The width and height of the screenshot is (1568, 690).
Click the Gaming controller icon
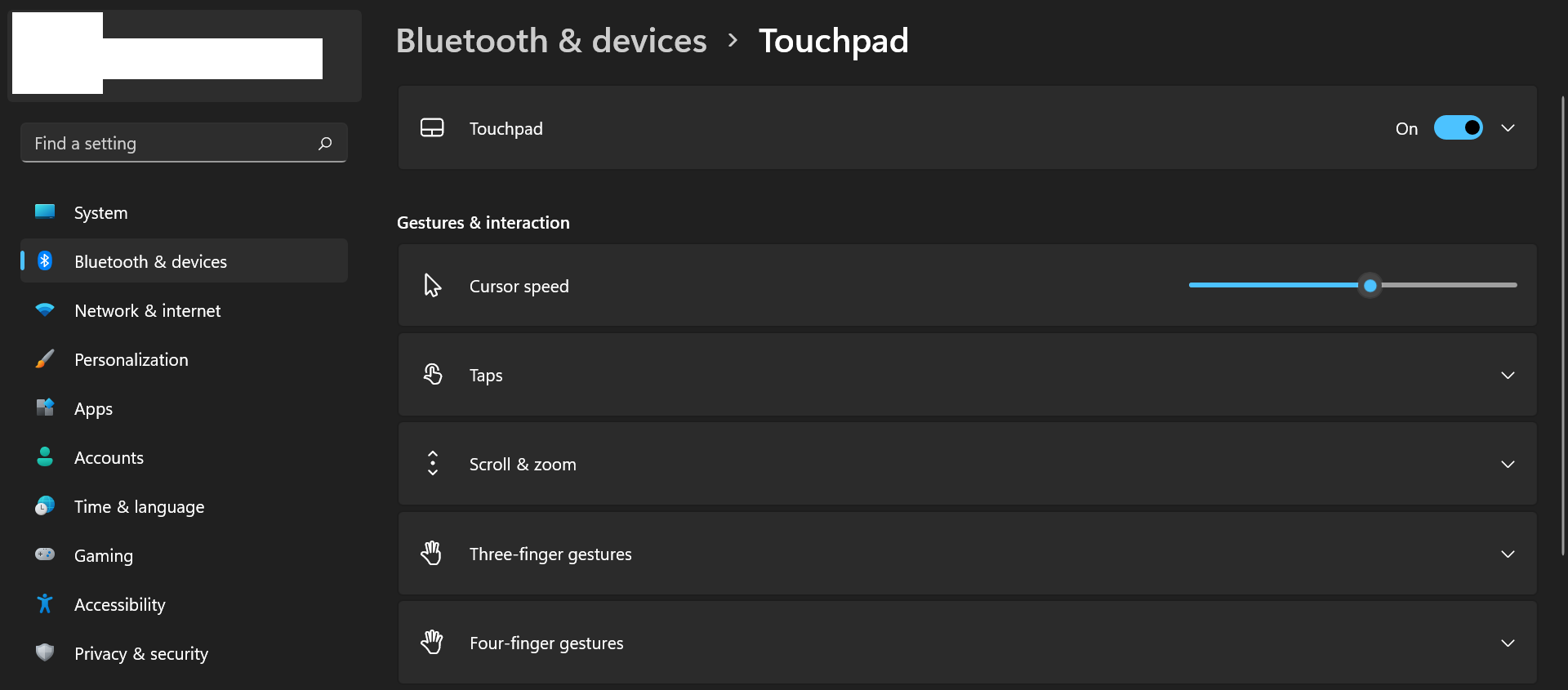click(45, 554)
